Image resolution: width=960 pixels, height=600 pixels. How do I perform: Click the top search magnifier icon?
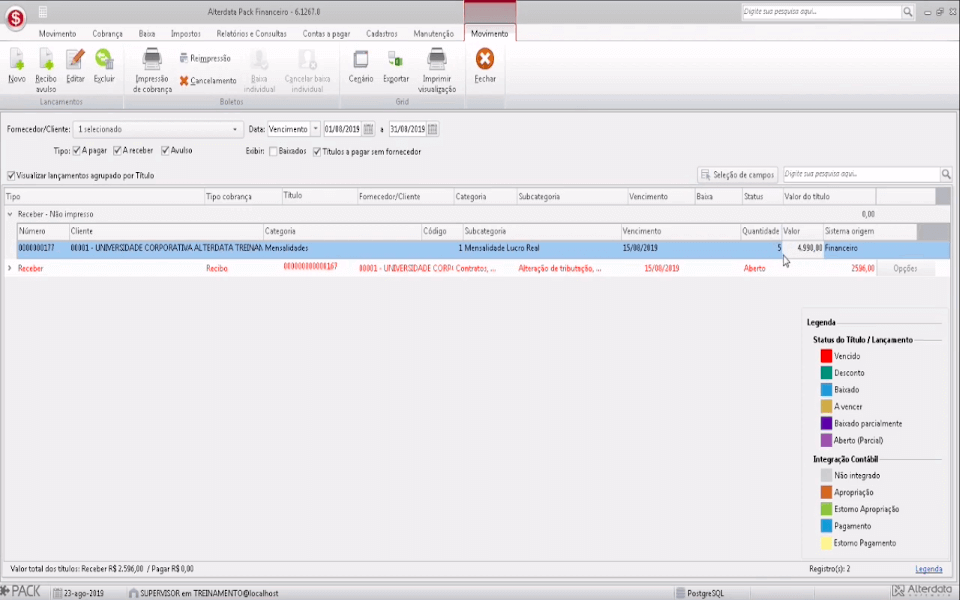908,12
